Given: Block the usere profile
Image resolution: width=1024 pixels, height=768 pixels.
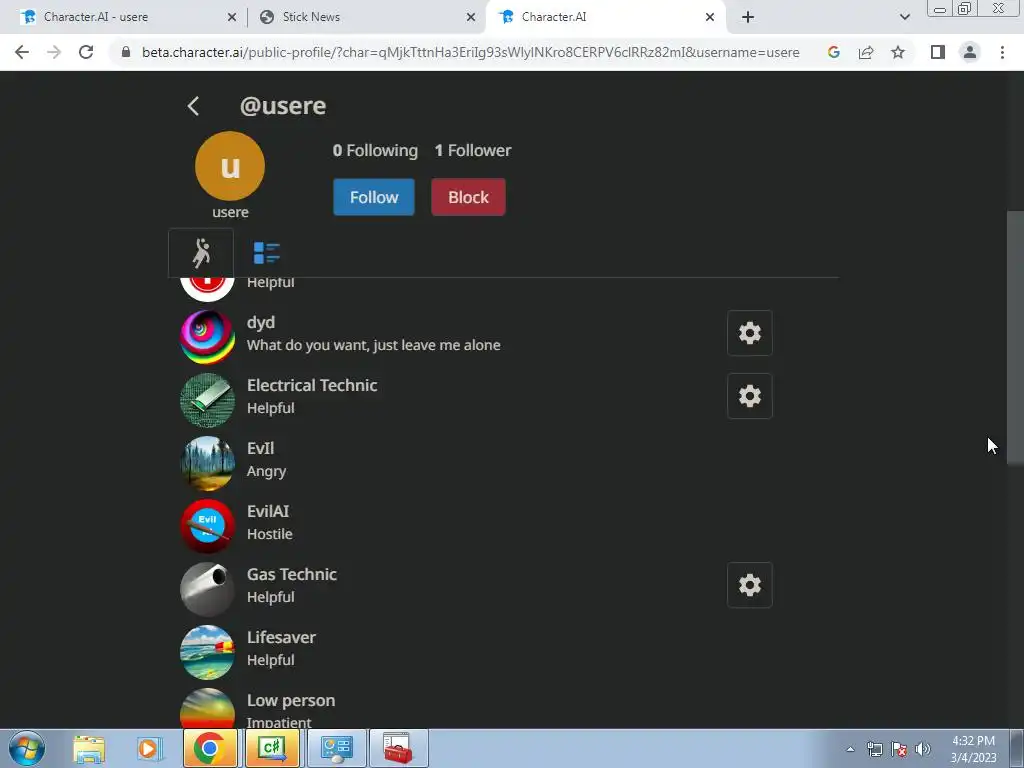Looking at the screenshot, I should (468, 197).
